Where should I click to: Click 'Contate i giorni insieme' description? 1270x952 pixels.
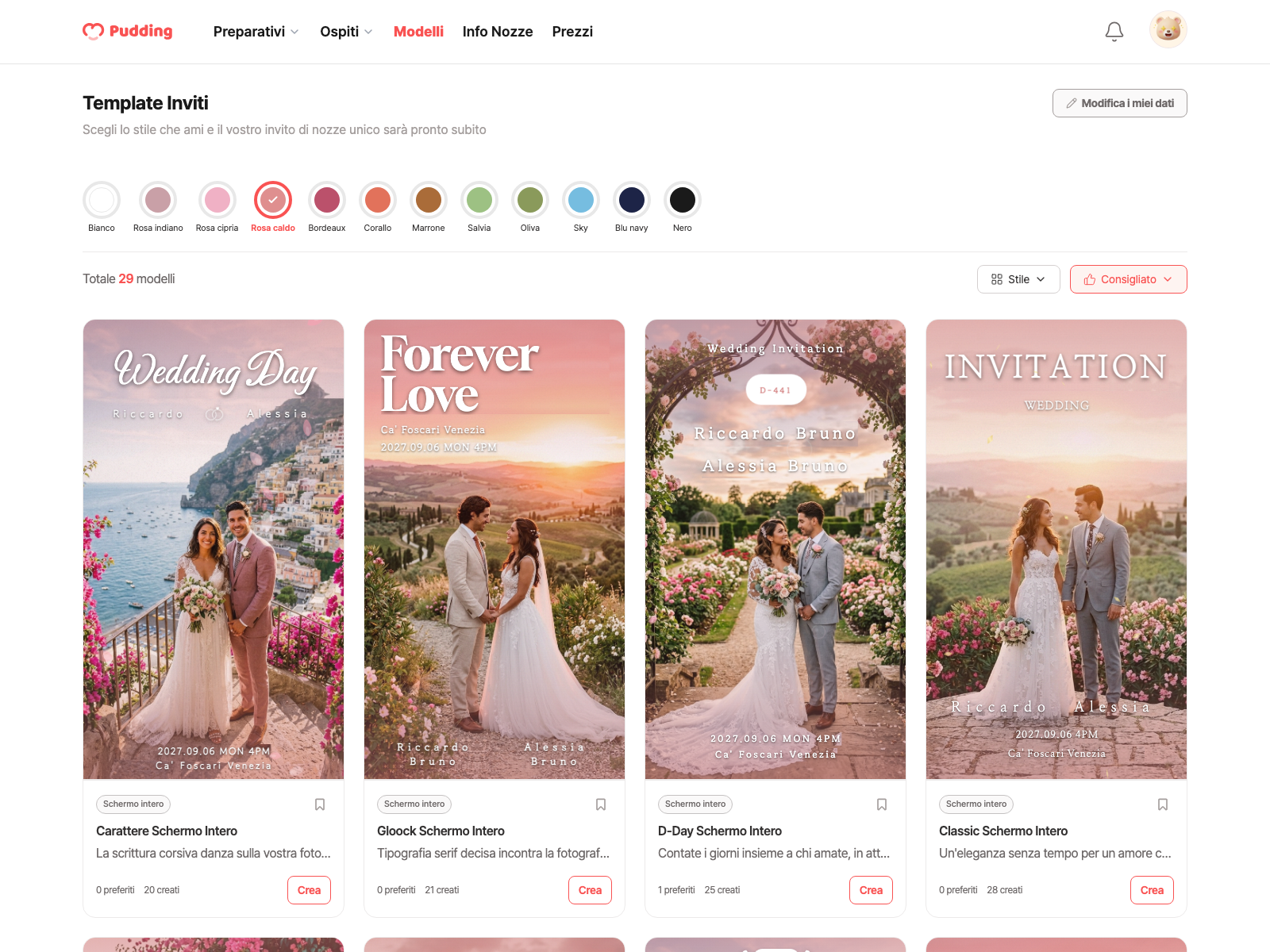pos(774,854)
